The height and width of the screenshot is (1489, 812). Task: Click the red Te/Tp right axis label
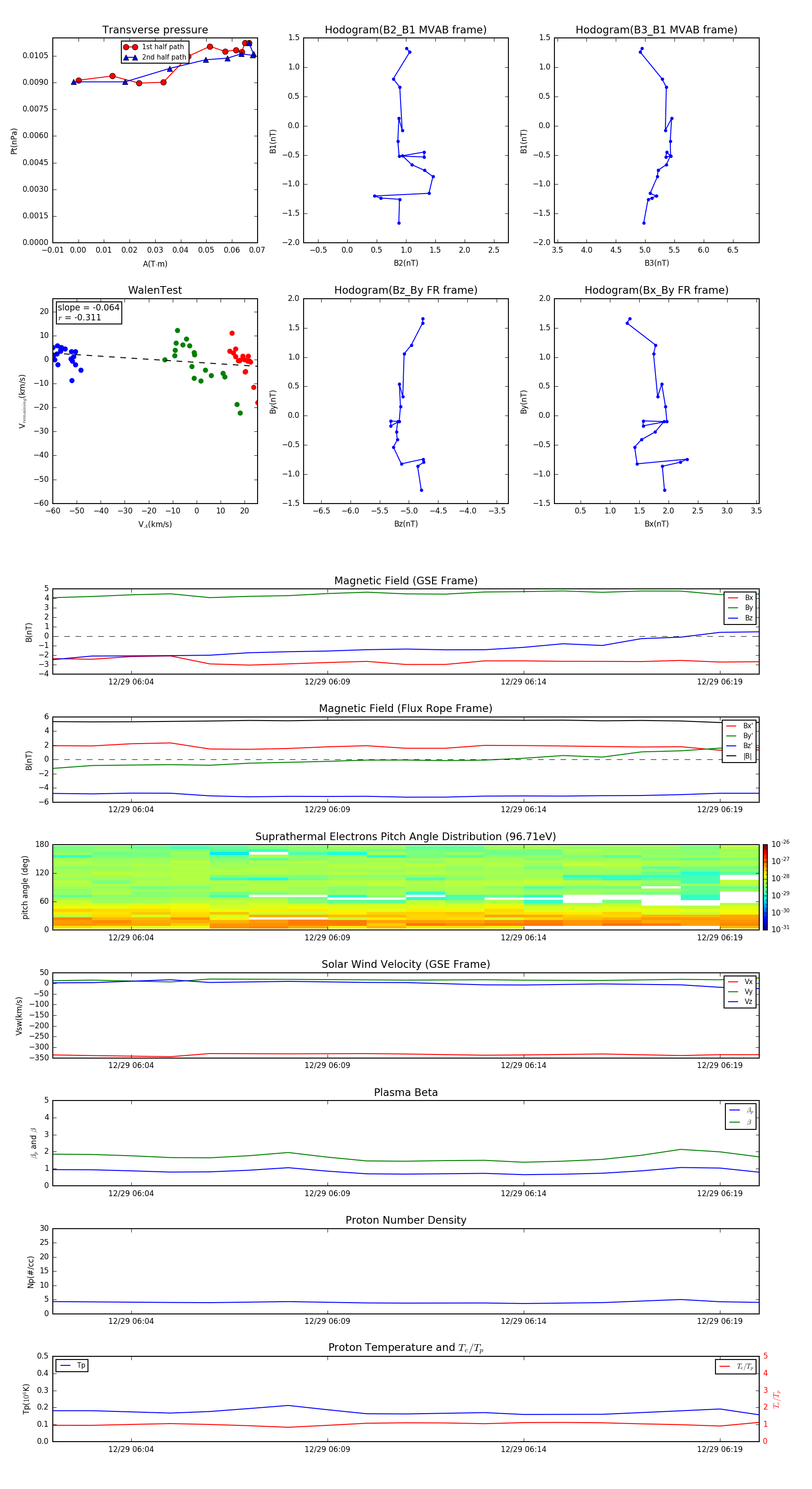point(777,1399)
